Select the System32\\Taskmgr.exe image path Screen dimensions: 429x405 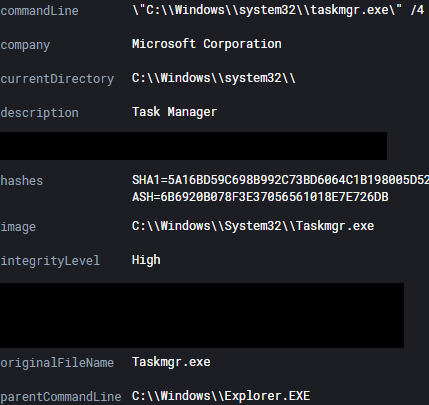(x=253, y=226)
